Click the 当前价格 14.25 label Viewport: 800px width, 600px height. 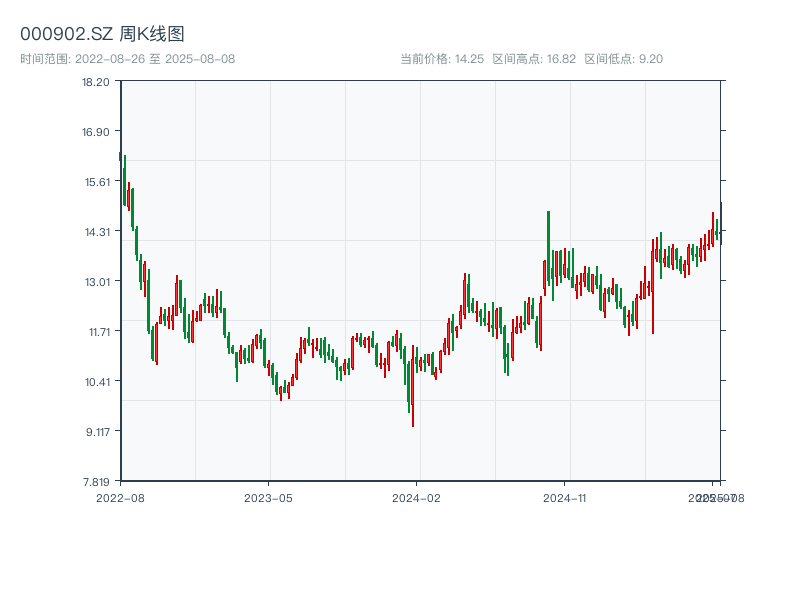point(442,59)
